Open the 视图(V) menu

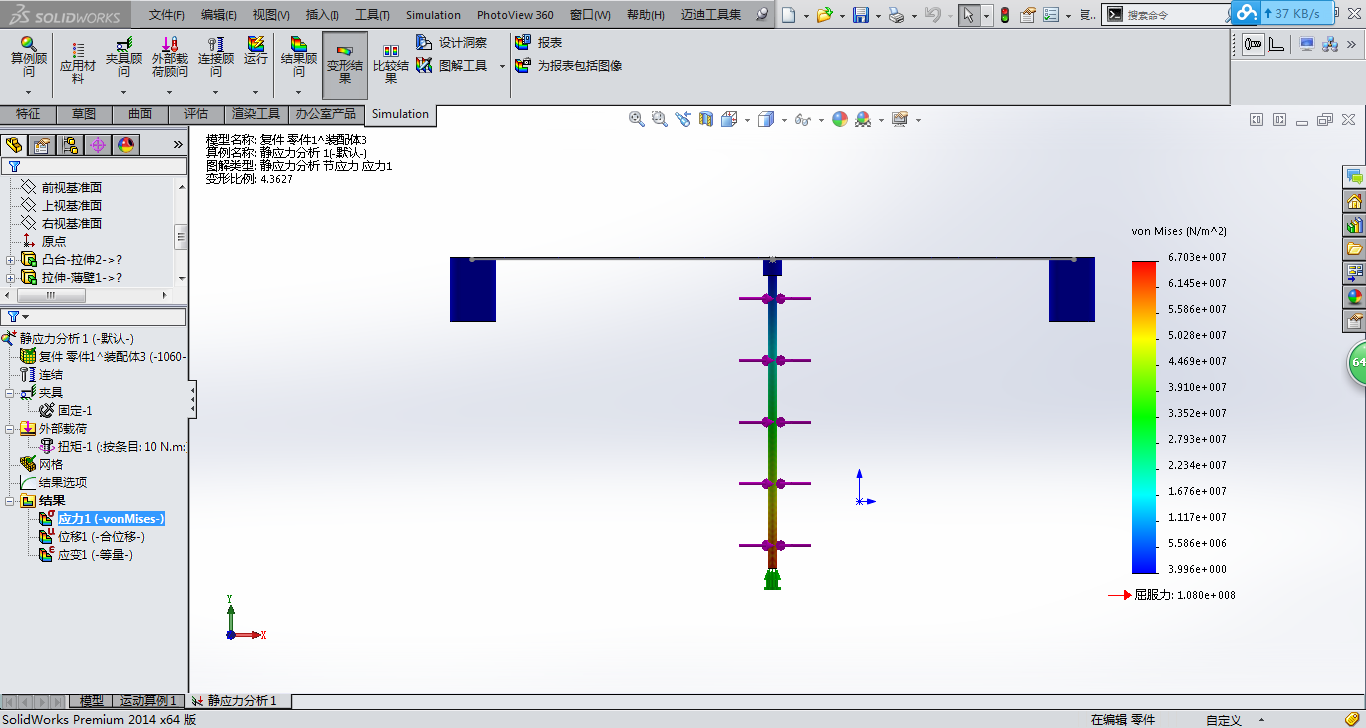[271, 15]
